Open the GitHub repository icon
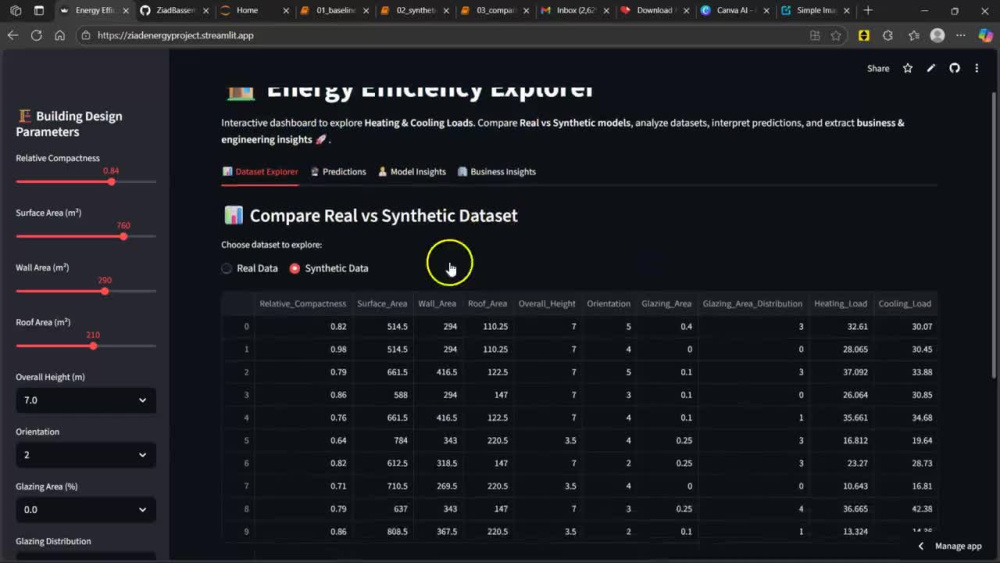The image size is (1000, 563). pyautogui.click(x=954, y=68)
